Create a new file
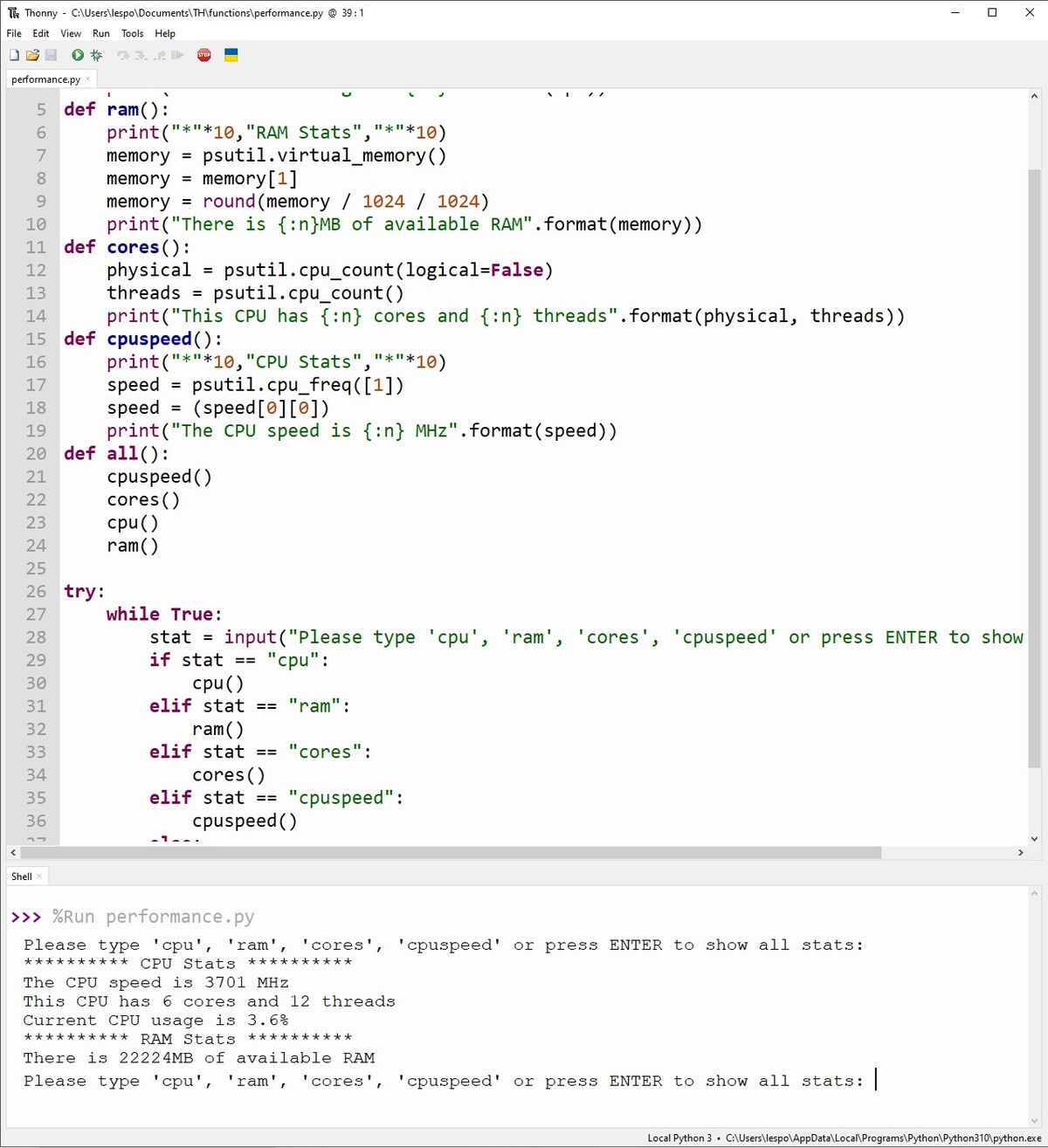The width and height of the screenshot is (1048, 1148). click(x=14, y=55)
